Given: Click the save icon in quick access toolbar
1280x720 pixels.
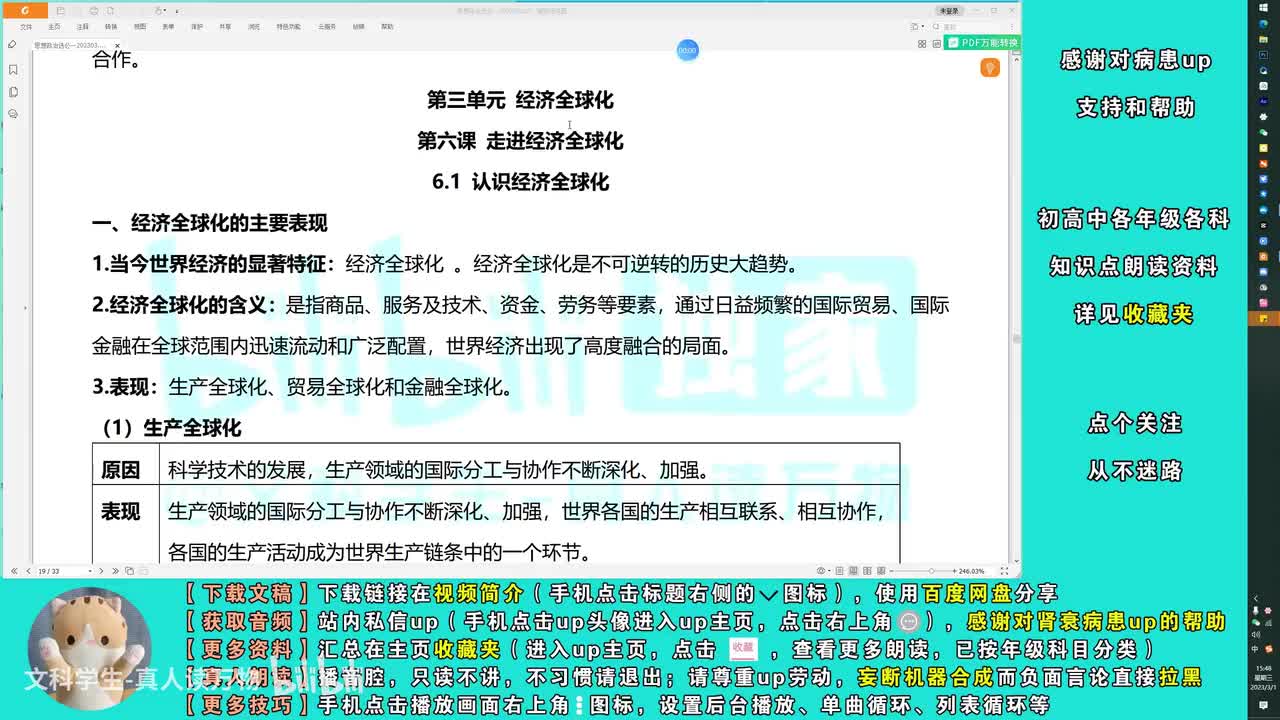Looking at the screenshot, I should [60, 11].
